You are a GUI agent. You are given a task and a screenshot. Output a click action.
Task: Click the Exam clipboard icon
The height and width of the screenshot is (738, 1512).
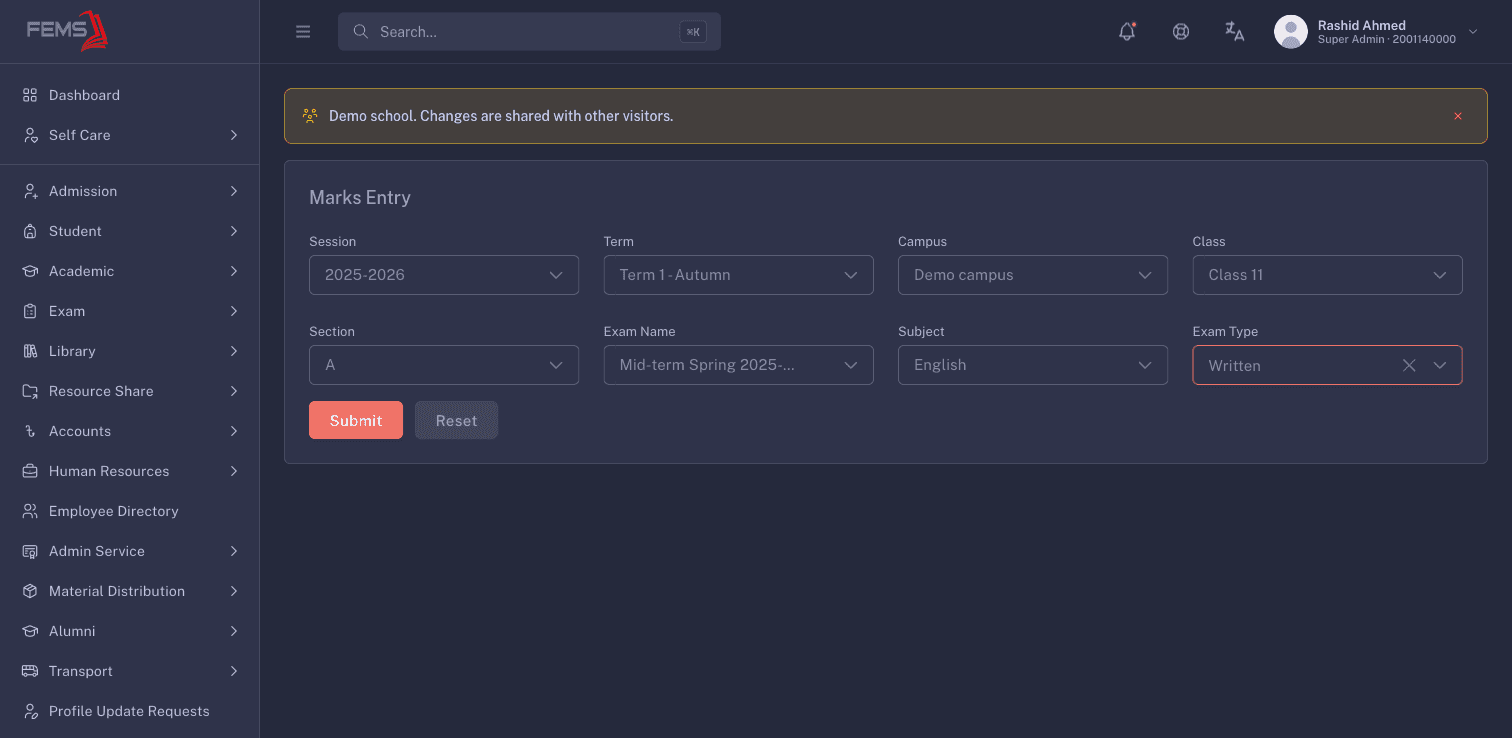[x=30, y=311]
